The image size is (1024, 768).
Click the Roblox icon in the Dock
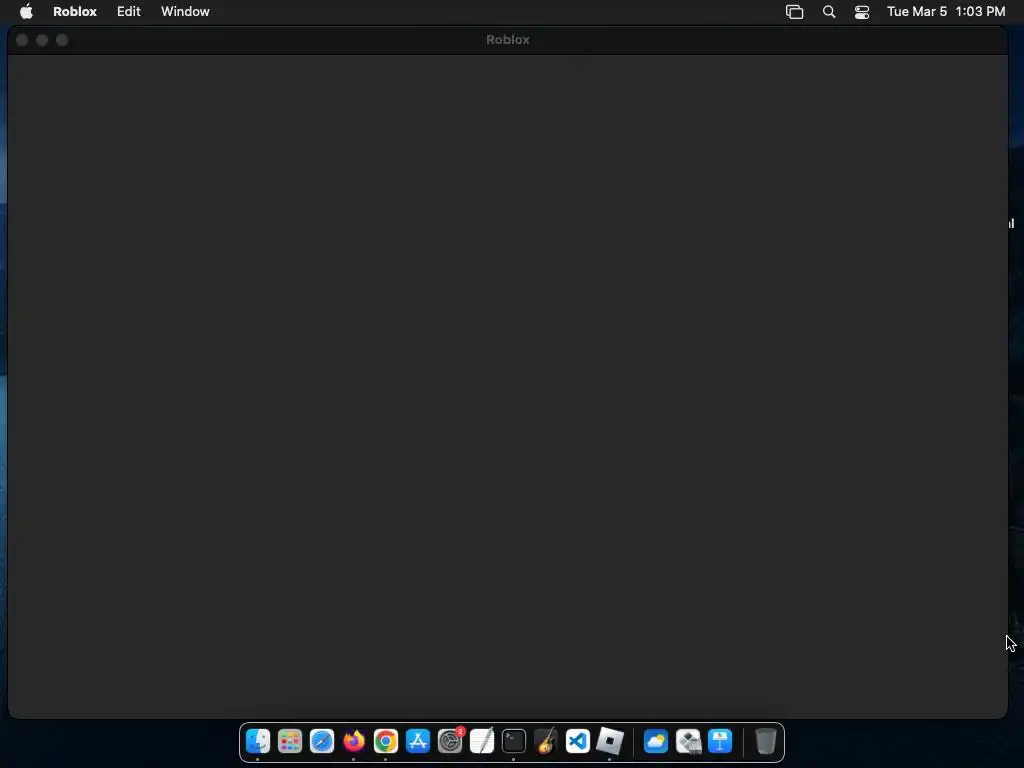pyautogui.click(x=610, y=741)
